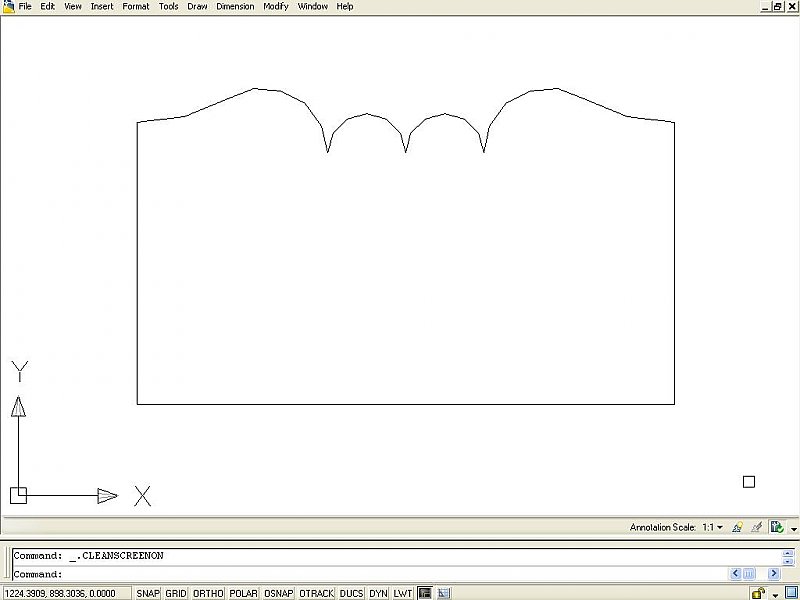The height and width of the screenshot is (600, 800).
Task: Open the Window menu
Action: pyautogui.click(x=313, y=7)
